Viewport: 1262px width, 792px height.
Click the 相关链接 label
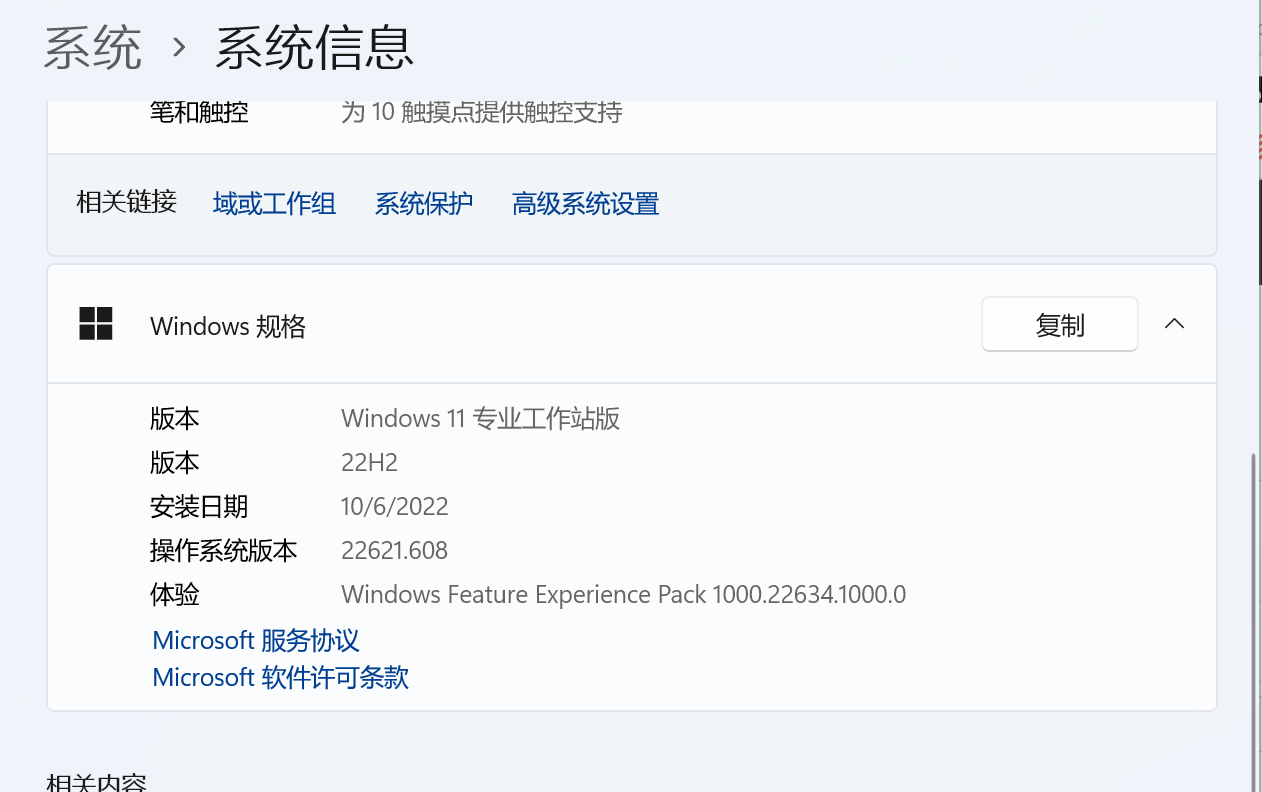[126, 202]
